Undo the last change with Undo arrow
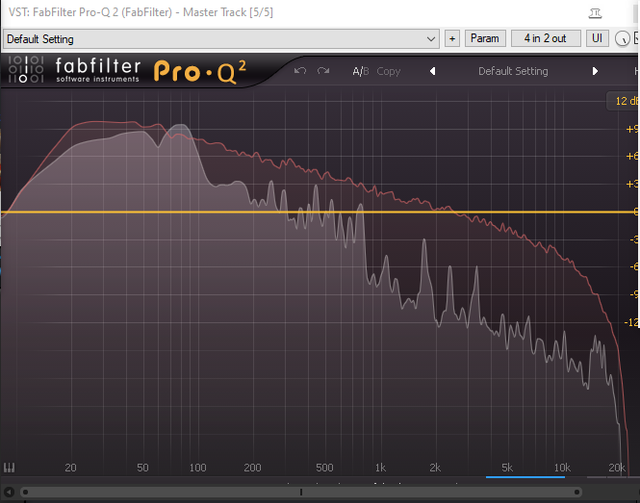640x503 pixels. point(300,71)
